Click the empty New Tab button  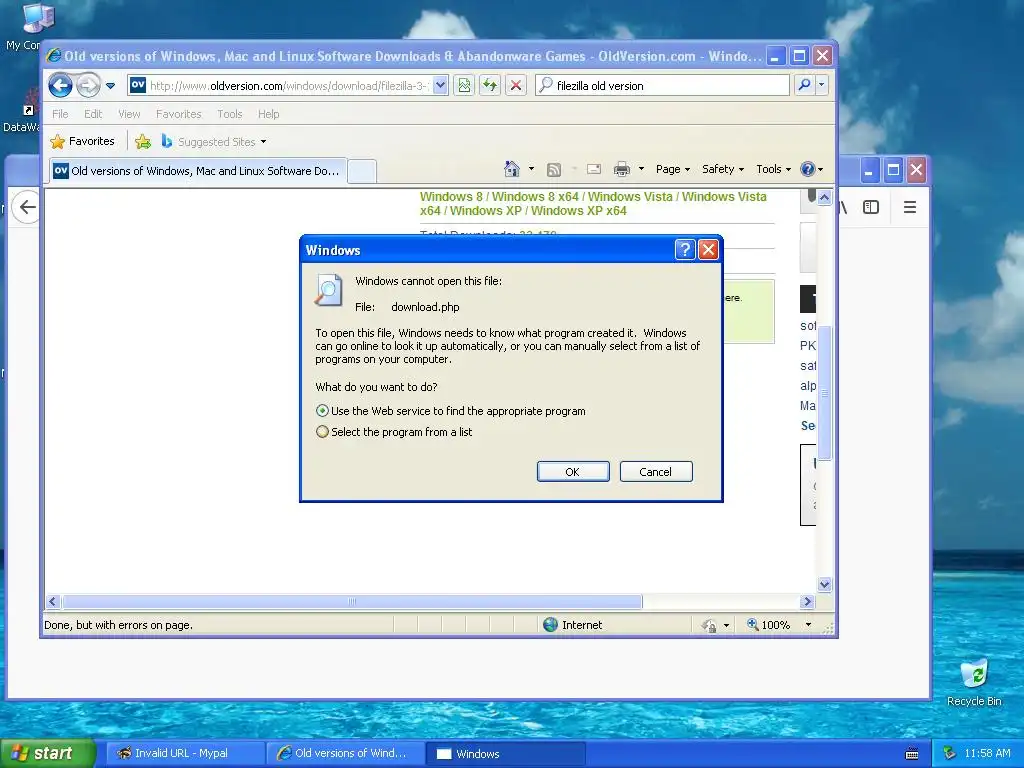pyautogui.click(x=361, y=172)
